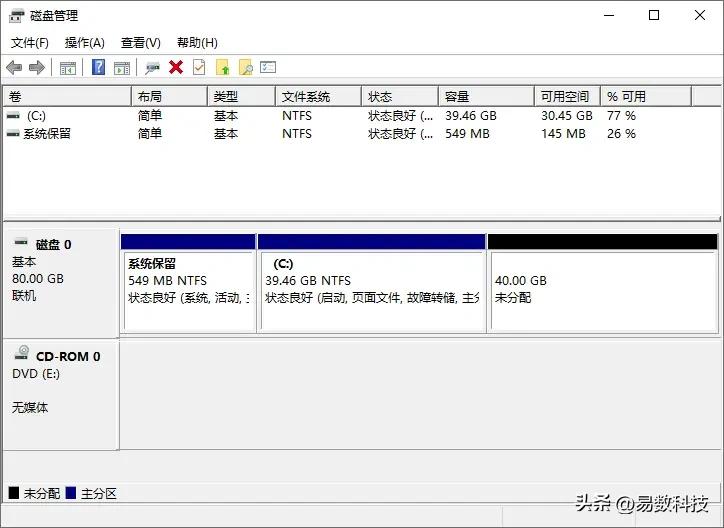Click the 26 % available cell
Viewport: 724px width, 528px height.
pos(621,134)
